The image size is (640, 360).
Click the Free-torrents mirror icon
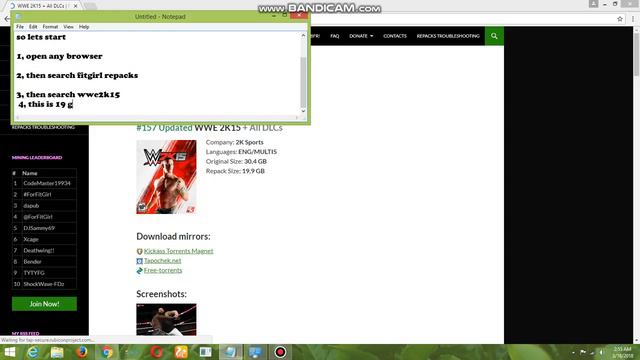click(x=139, y=271)
